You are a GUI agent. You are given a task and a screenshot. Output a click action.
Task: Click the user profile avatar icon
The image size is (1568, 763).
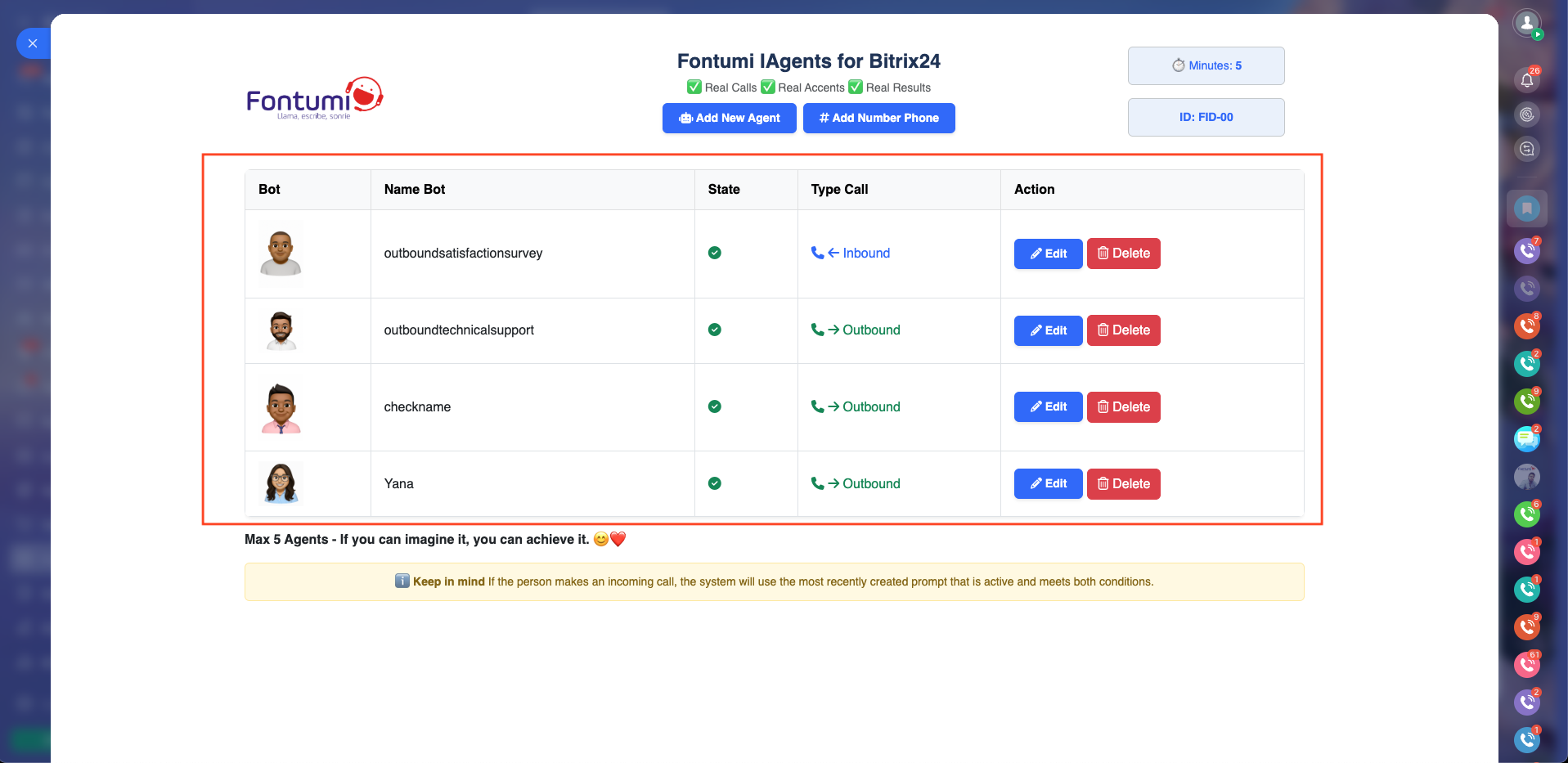coord(1526,23)
